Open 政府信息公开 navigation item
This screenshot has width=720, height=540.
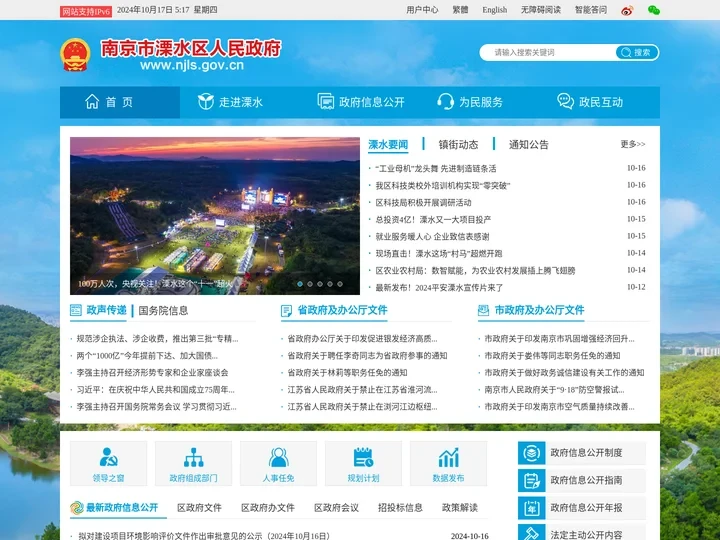(x=361, y=102)
